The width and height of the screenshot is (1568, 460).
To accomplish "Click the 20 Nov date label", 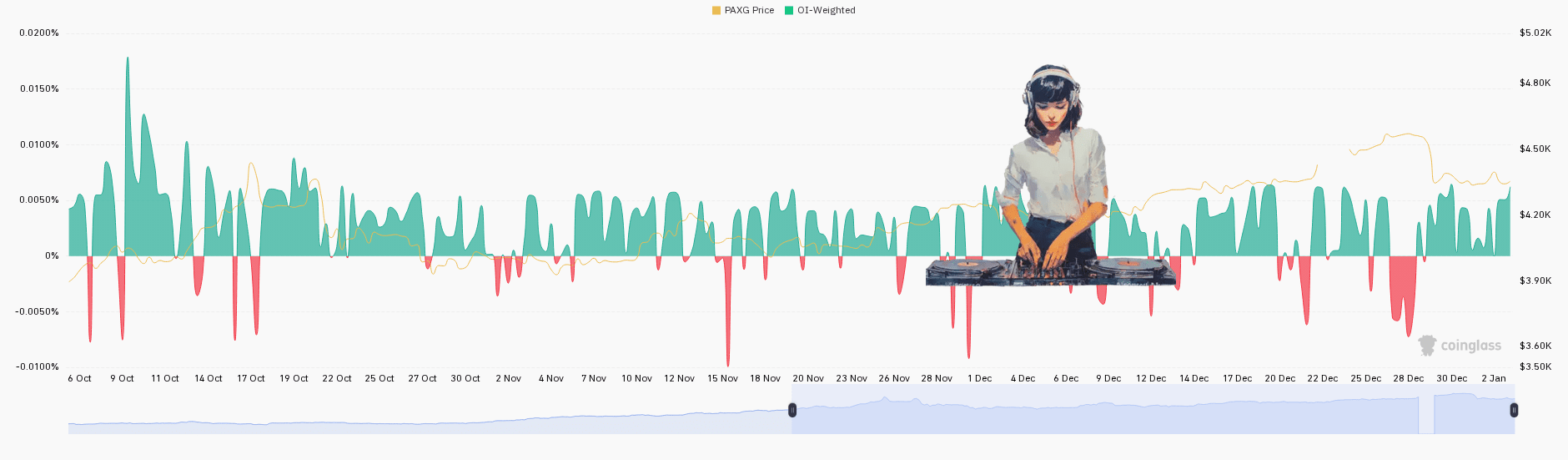I will click(808, 378).
